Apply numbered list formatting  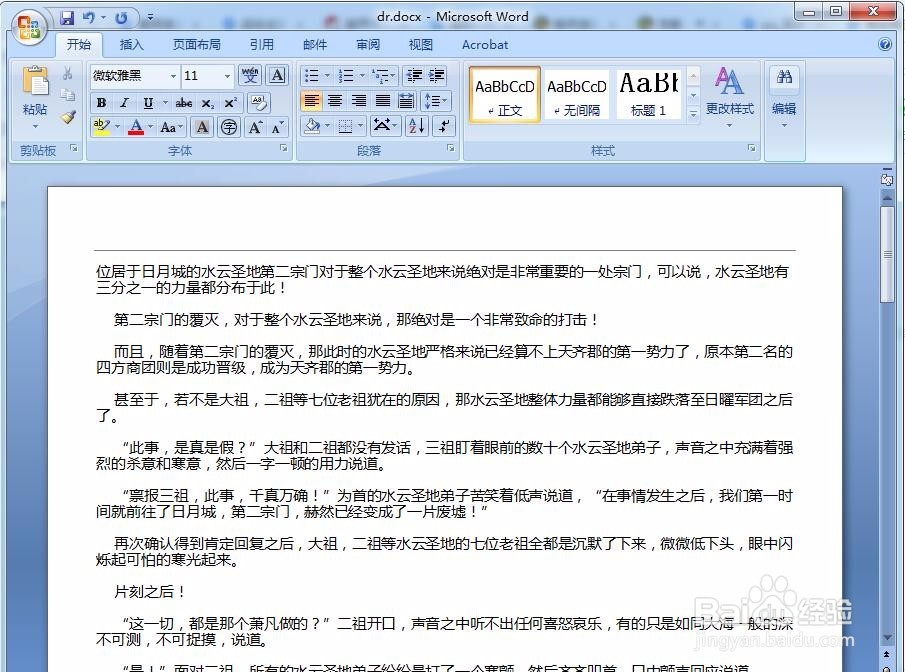click(346, 75)
